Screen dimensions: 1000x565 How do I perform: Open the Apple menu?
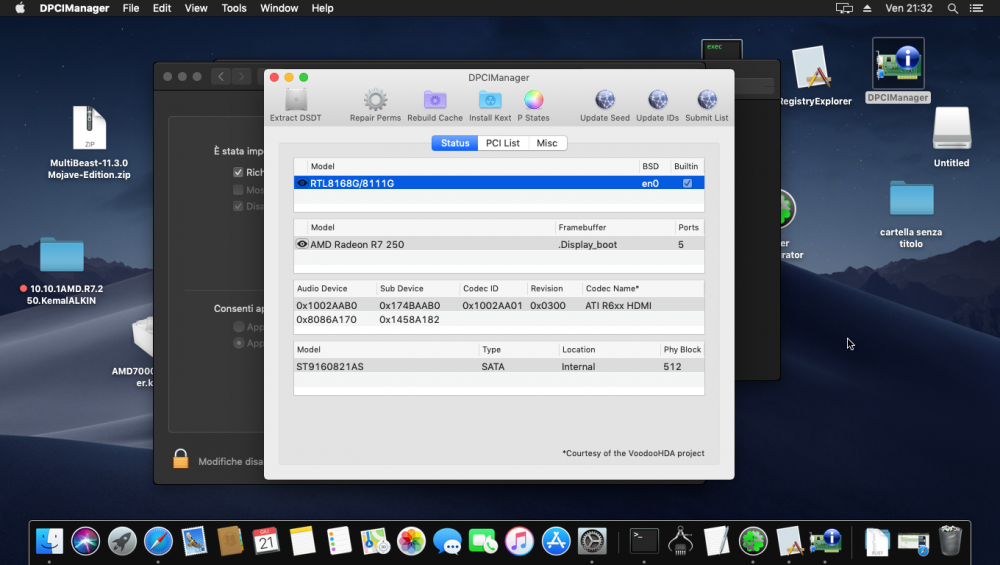(x=20, y=8)
